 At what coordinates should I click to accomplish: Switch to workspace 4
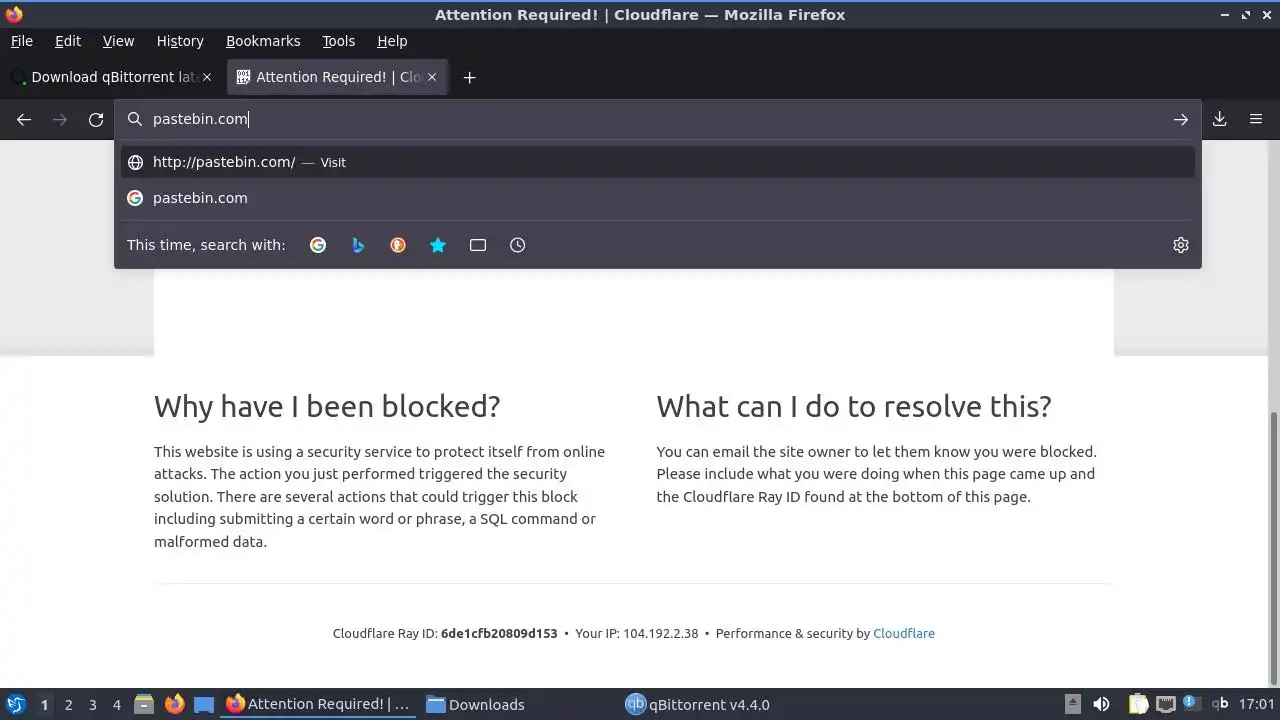[116, 705]
